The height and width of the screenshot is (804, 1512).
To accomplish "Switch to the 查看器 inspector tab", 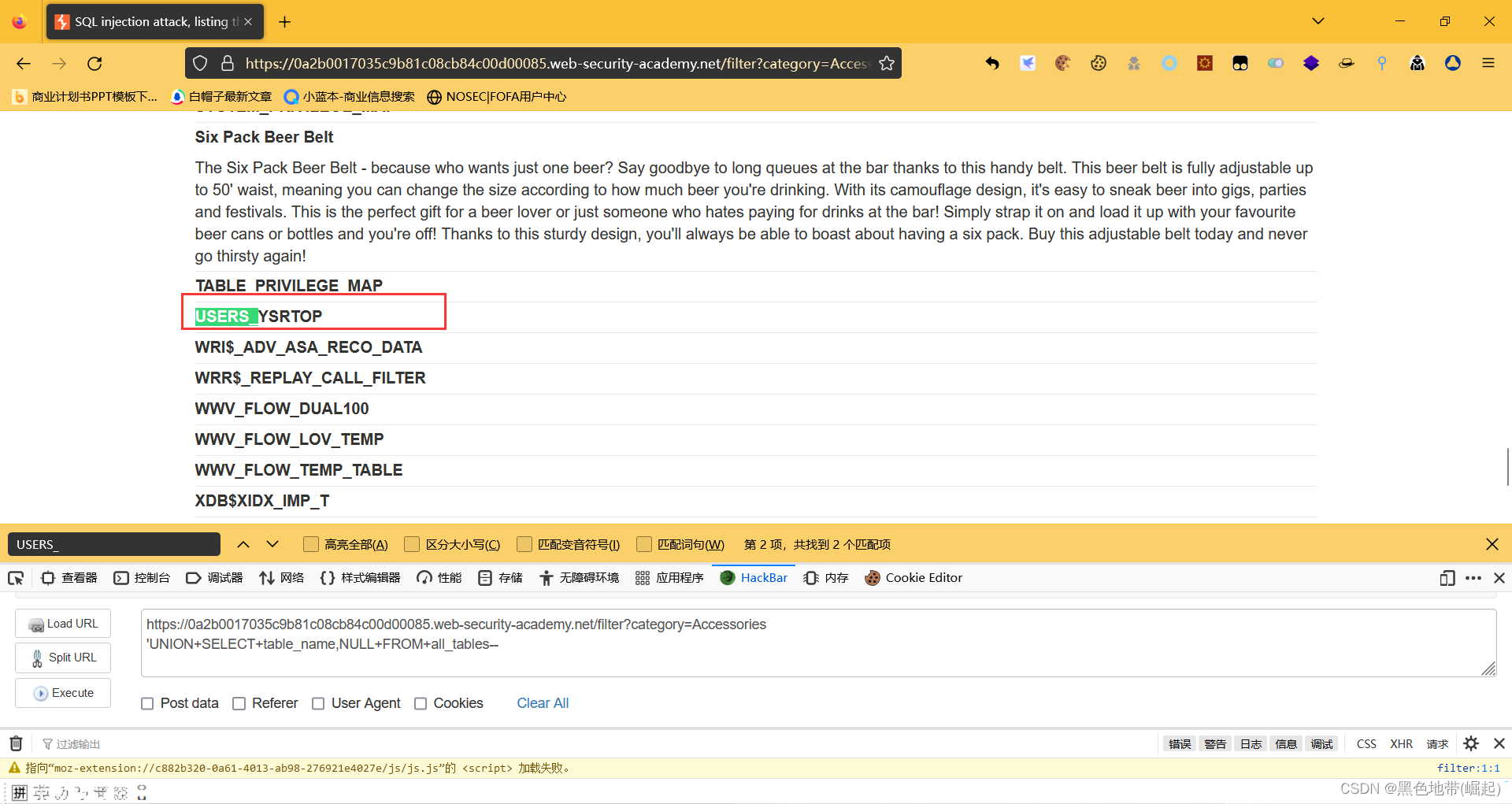I will pyautogui.click(x=69, y=578).
